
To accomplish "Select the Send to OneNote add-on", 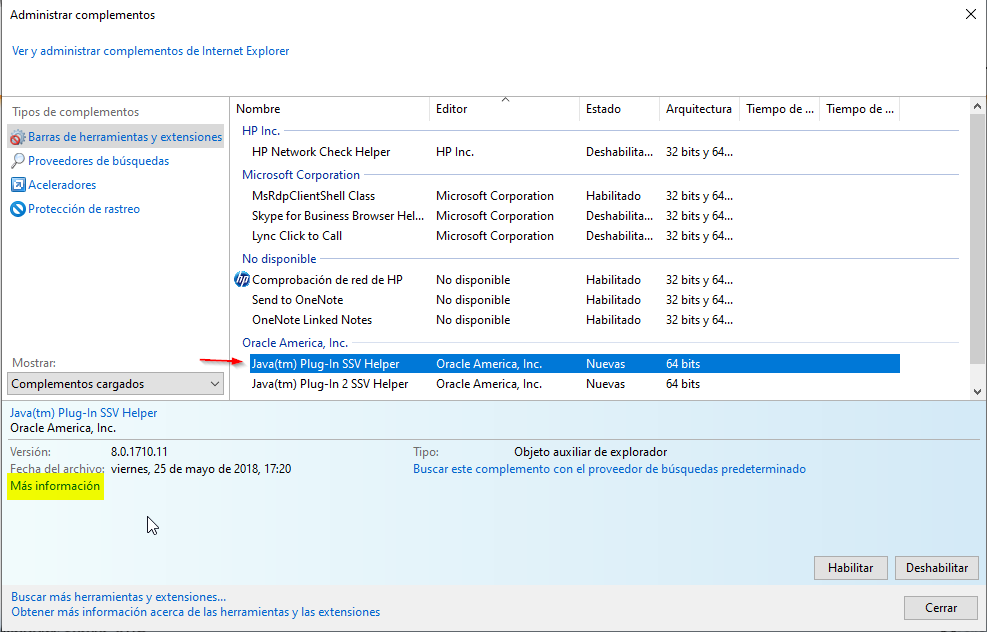I will point(298,300).
